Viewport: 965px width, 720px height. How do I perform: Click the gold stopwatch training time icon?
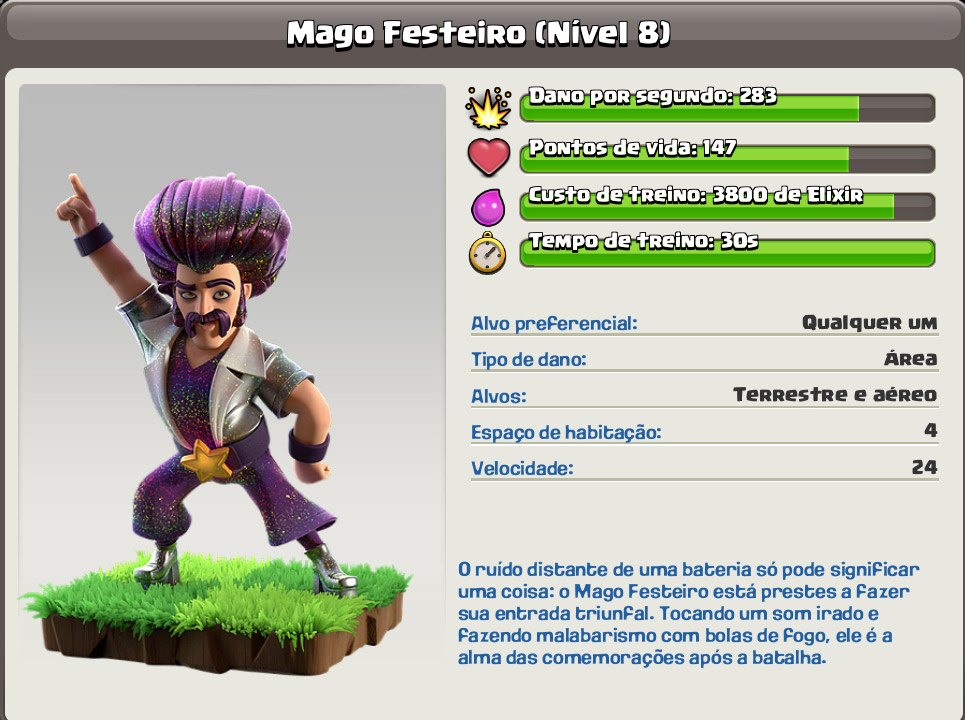(x=487, y=253)
